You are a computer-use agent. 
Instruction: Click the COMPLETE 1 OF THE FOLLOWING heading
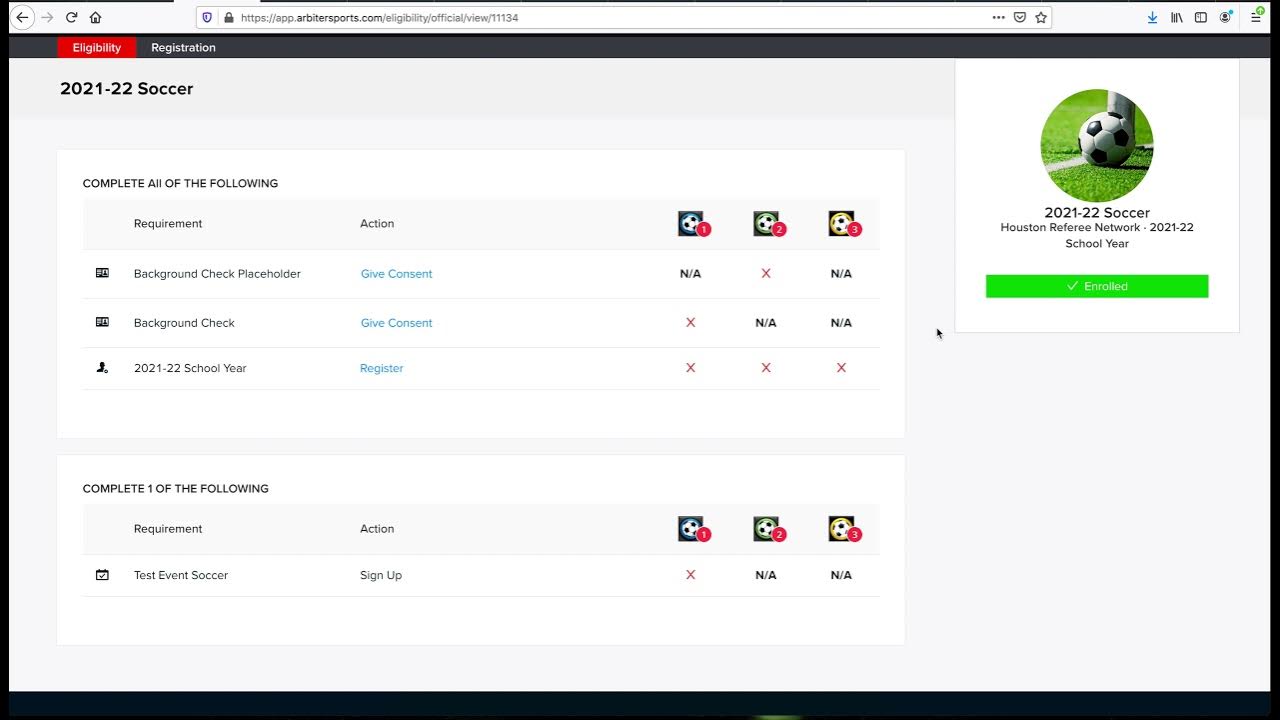(x=175, y=489)
